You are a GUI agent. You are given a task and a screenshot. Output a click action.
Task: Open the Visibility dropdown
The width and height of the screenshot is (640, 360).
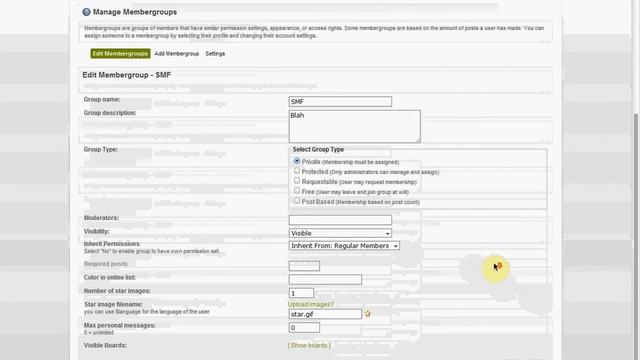(x=340, y=233)
